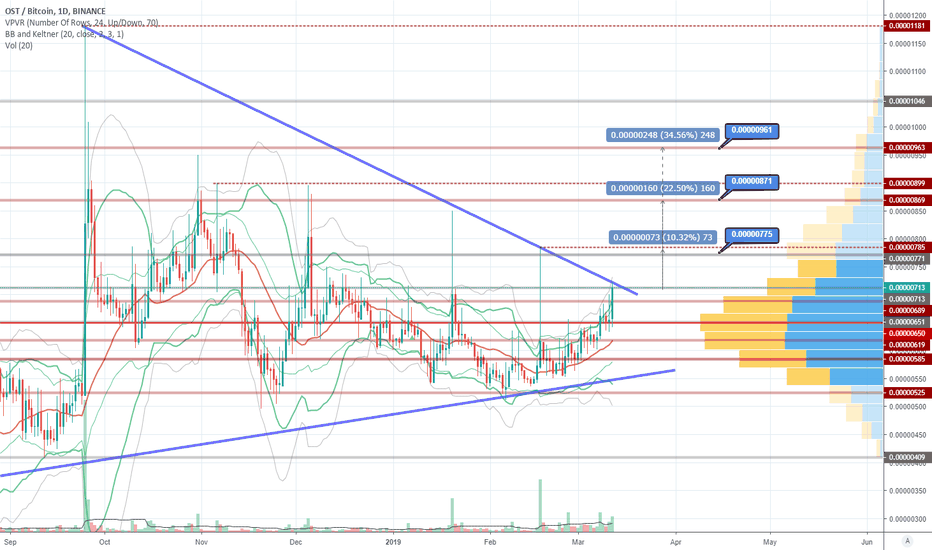
Task: Click the Feb label on time axis
Action: [490, 542]
